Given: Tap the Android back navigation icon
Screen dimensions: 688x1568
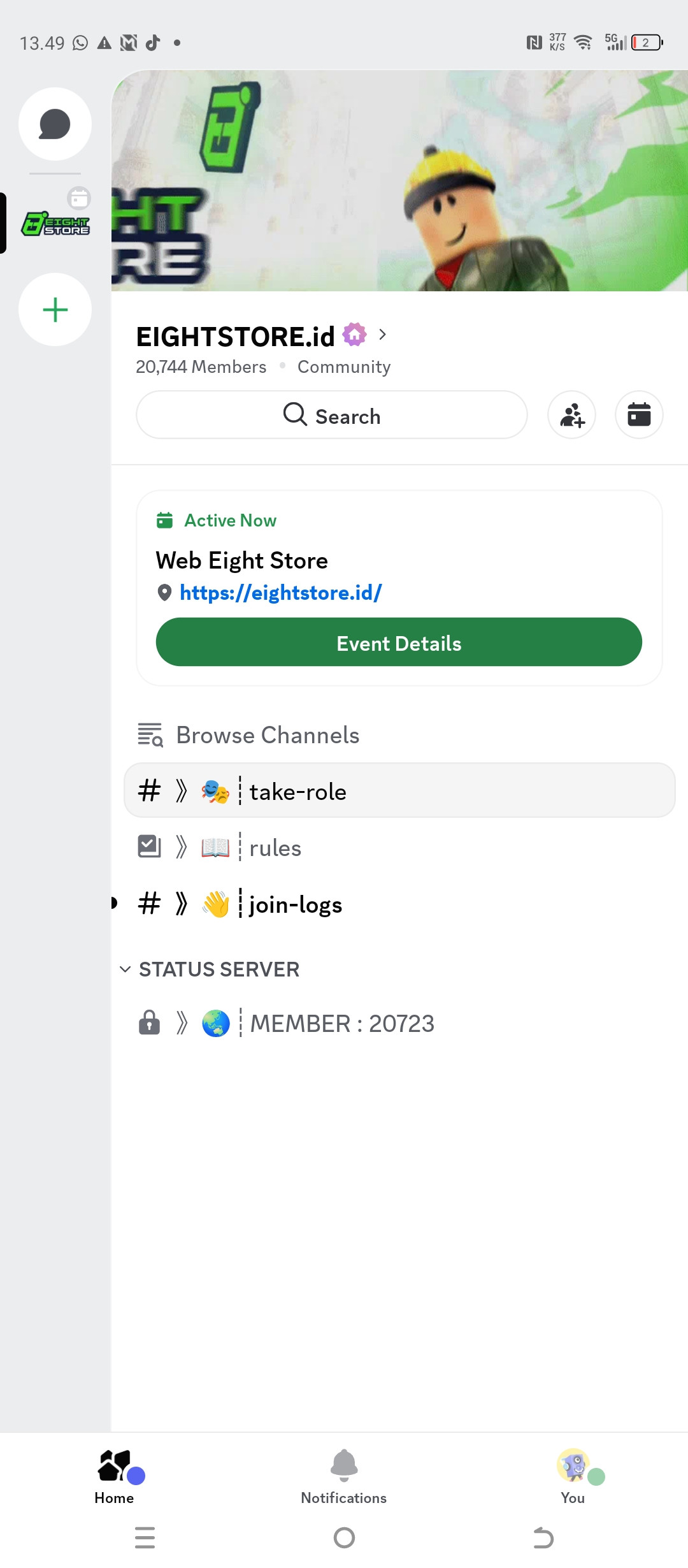Looking at the screenshot, I should pos(543,1537).
